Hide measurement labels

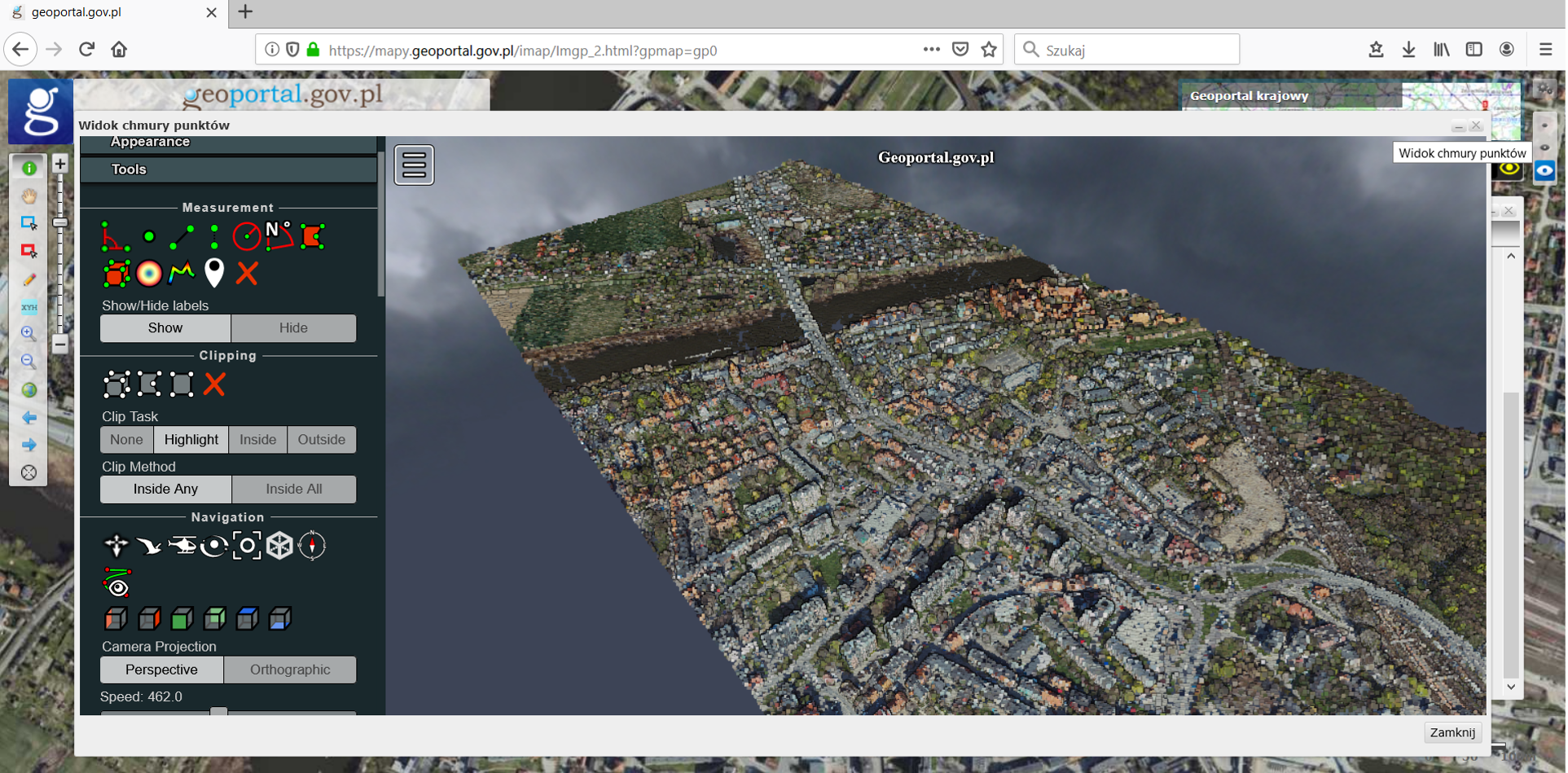(x=293, y=328)
